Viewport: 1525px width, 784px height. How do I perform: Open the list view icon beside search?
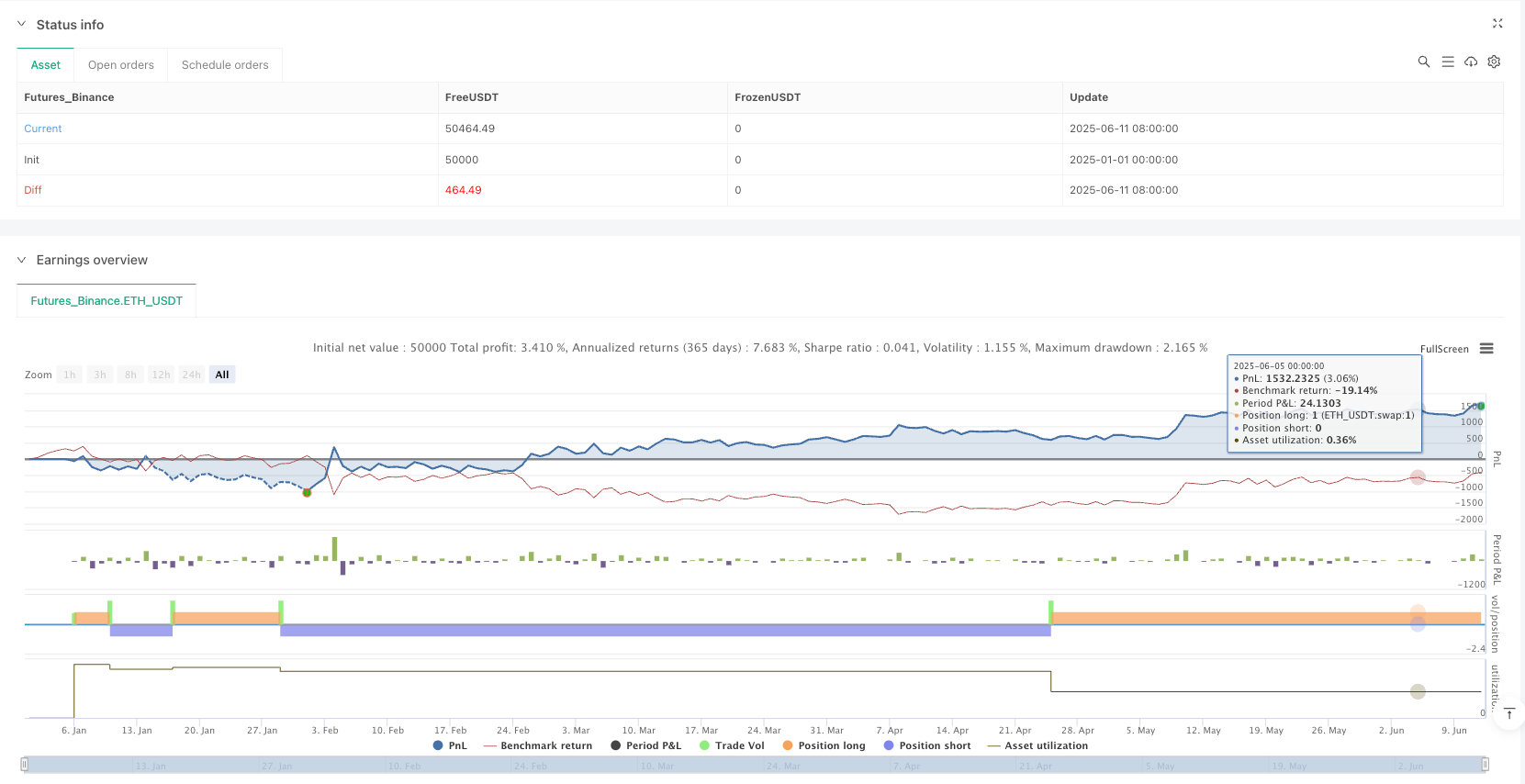coord(1447,62)
